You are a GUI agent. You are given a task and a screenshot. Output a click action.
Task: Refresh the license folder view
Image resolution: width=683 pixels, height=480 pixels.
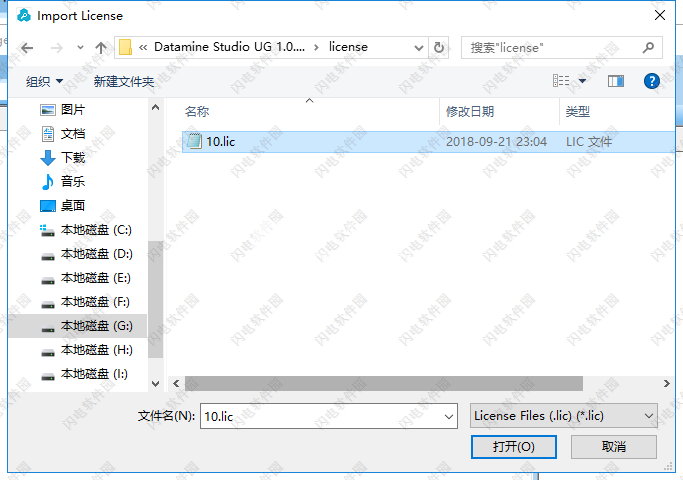pos(439,47)
